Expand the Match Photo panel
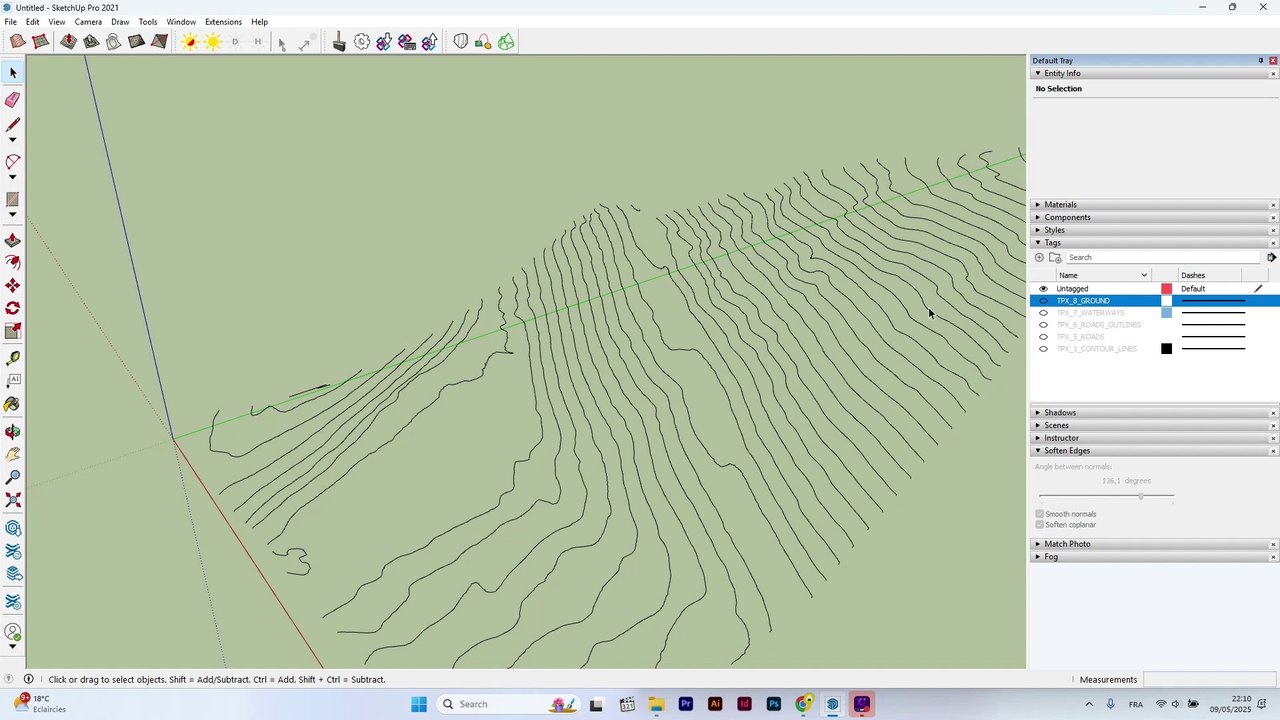The width and height of the screenshot is (1280, 720). [1038, 544]
